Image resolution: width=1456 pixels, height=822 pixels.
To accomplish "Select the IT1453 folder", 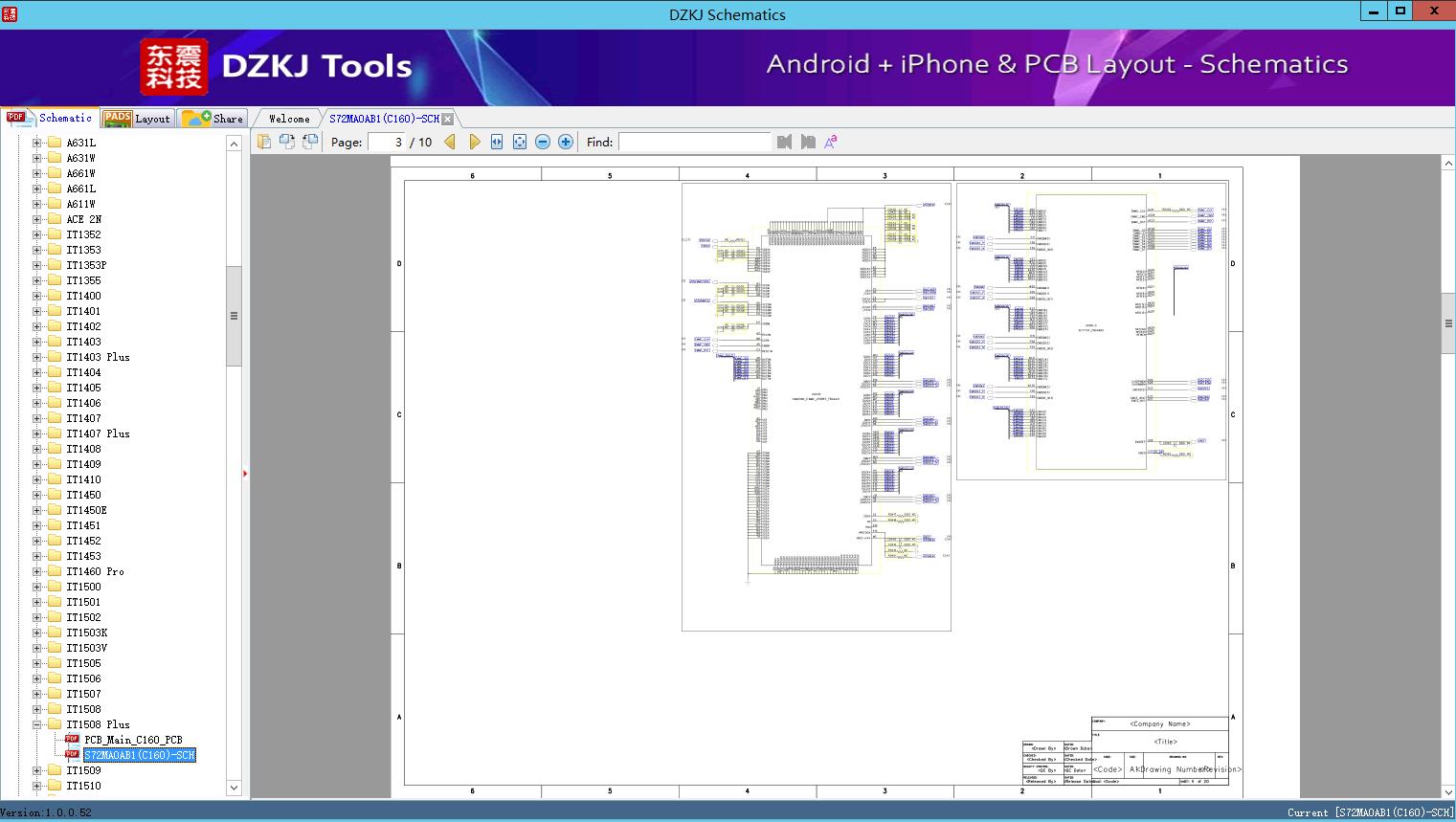I will click(83, 556).
